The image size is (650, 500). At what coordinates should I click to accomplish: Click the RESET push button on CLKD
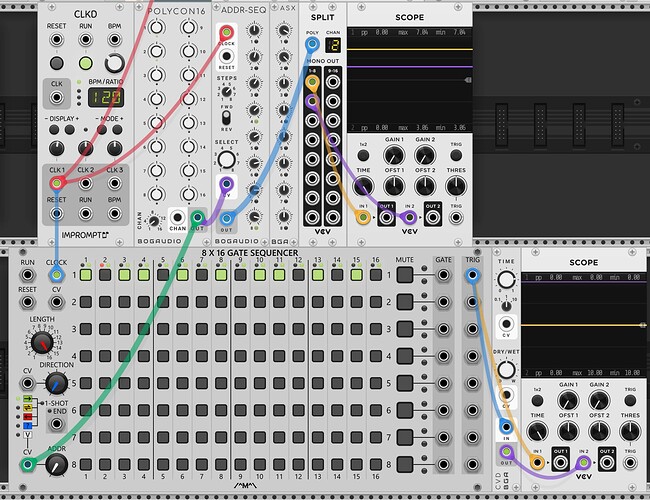[x=57, y=63]
